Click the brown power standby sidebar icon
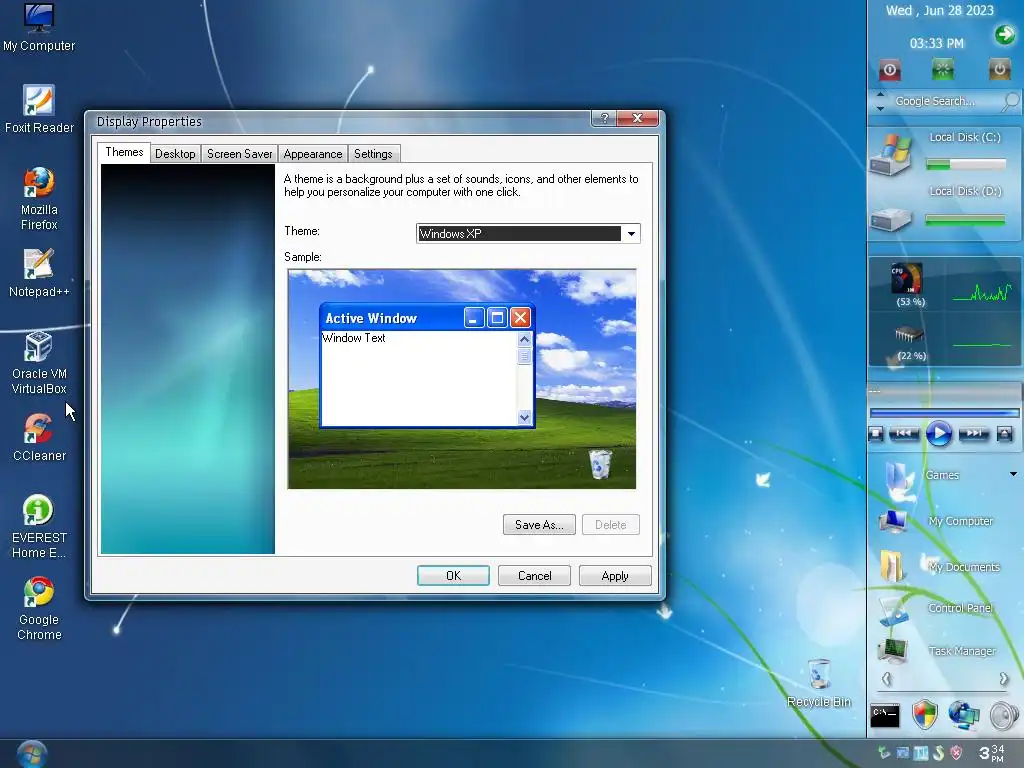 (x=999, y=69)
